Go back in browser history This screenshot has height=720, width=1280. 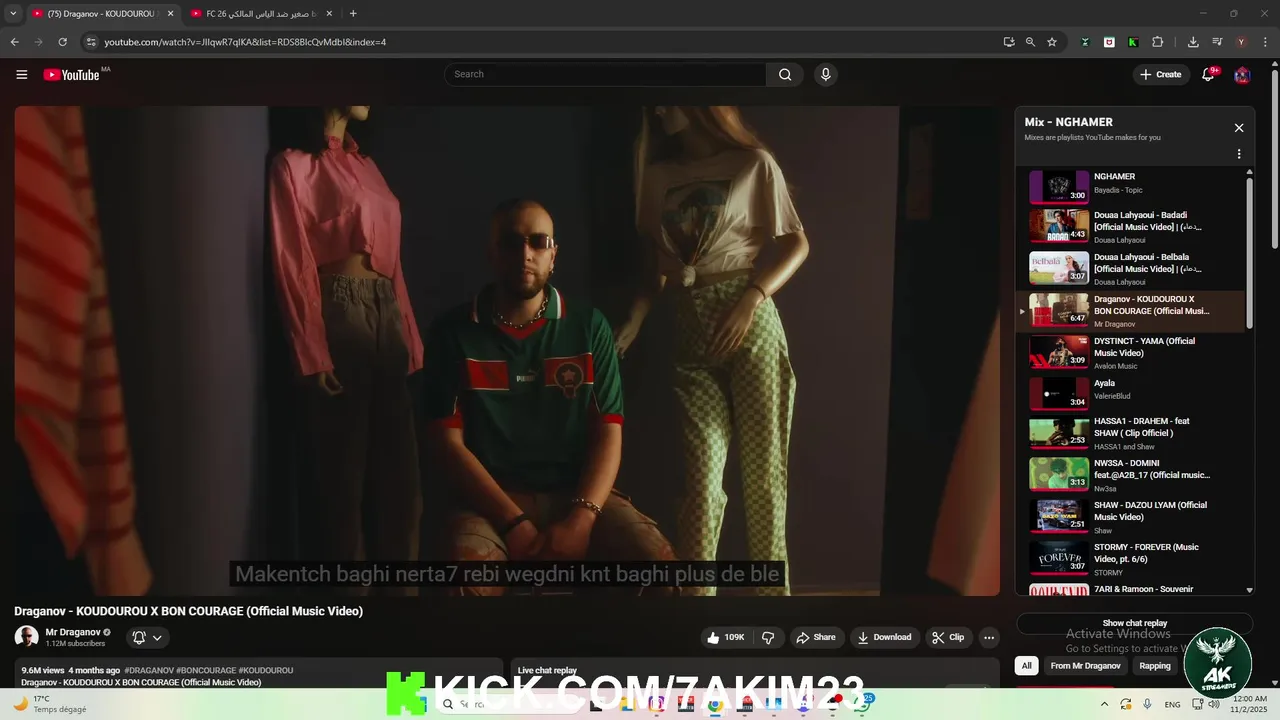[14, 42]
